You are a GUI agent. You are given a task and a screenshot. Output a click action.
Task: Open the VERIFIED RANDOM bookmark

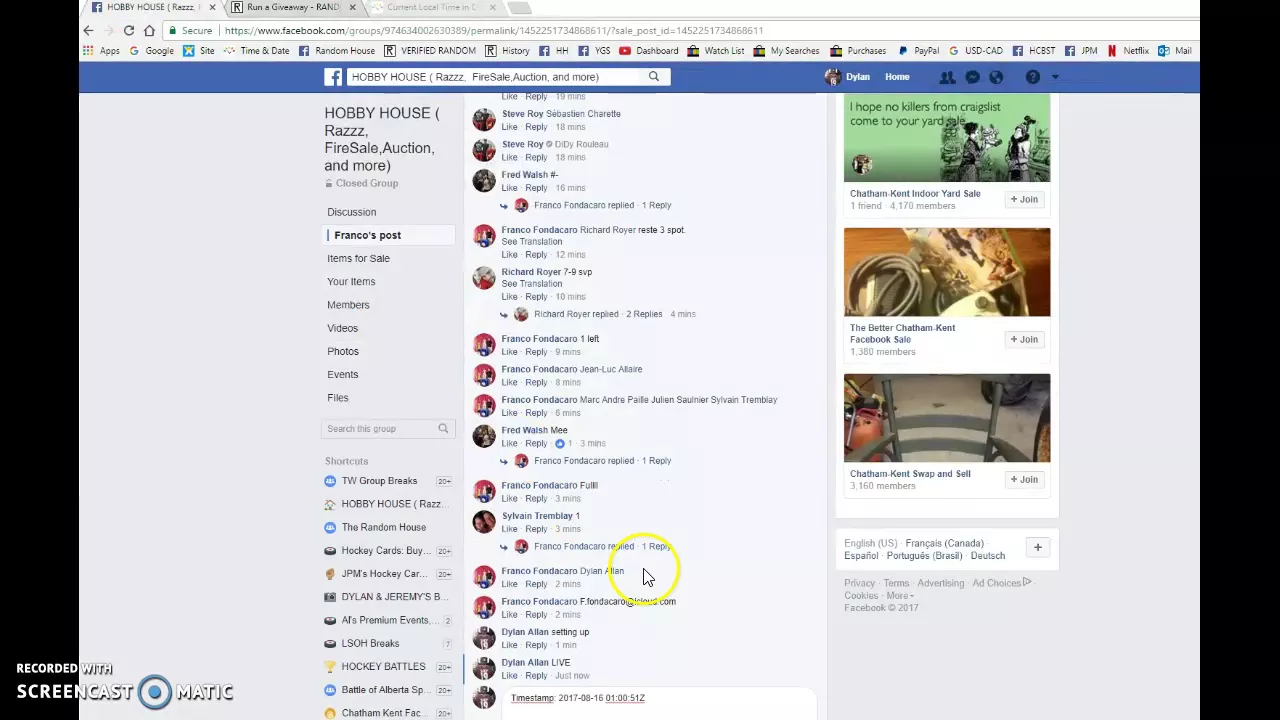(430, 51)
